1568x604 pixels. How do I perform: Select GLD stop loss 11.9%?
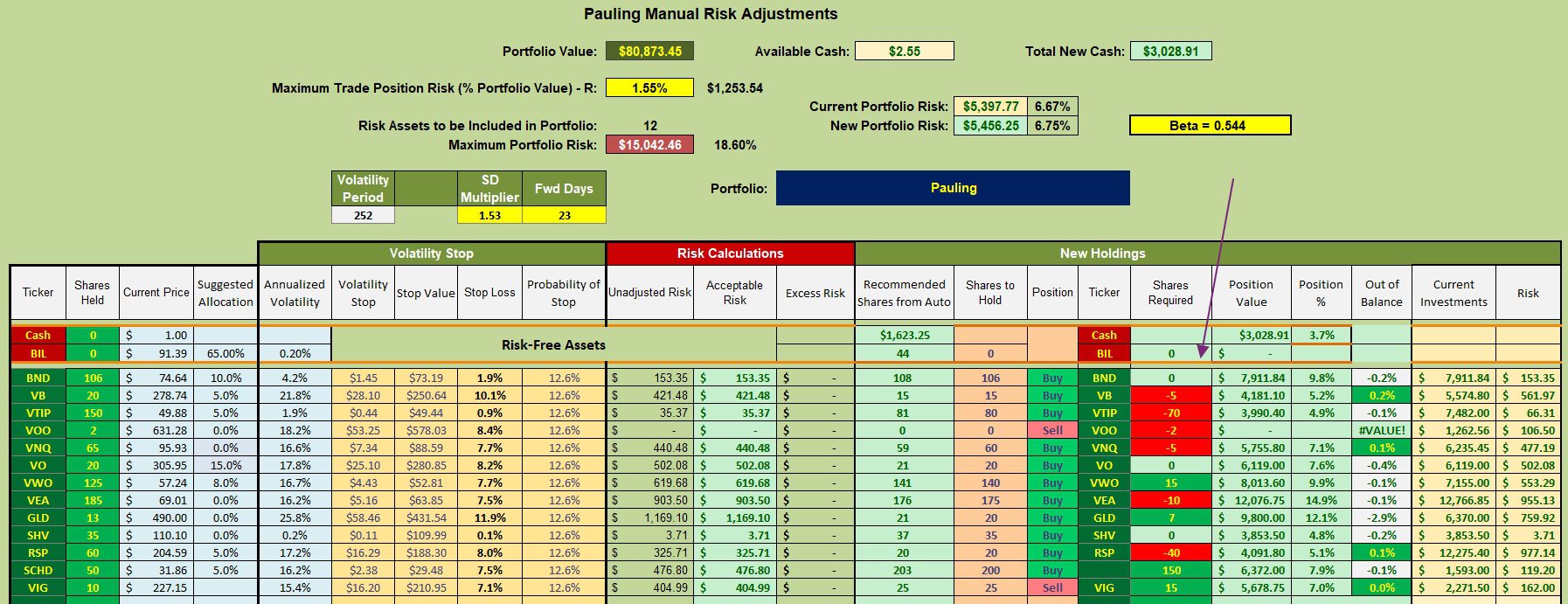[490, 518]
